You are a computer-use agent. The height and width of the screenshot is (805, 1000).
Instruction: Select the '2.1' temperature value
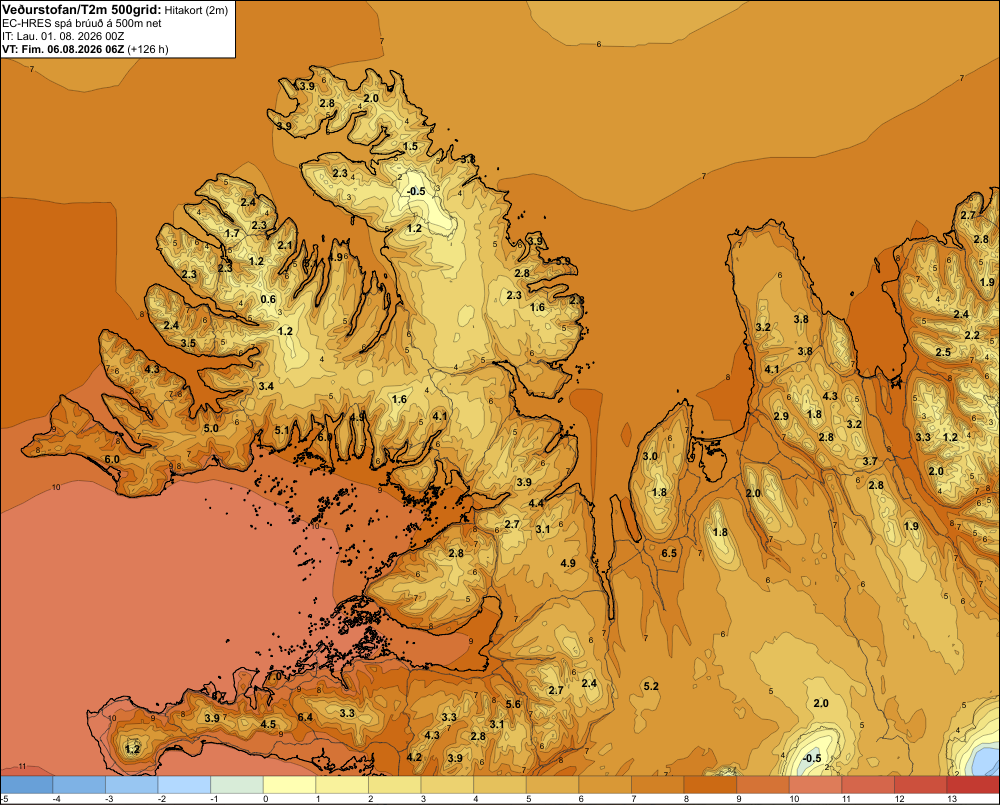click(x=285, y=245)
